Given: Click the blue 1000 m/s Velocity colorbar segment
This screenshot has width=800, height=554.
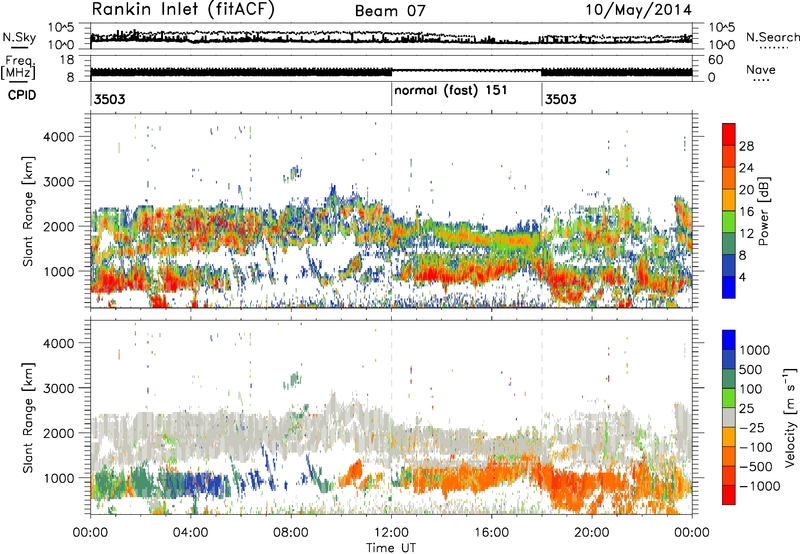Looking at the screenshot, I should [729, 340].
